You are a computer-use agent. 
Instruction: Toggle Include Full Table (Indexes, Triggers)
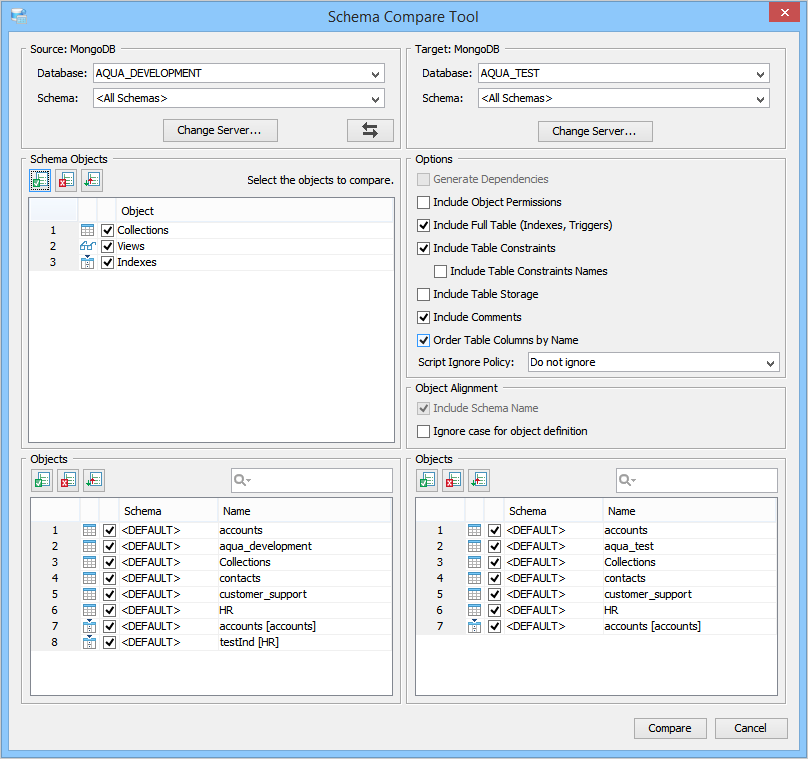coord(423,225)
